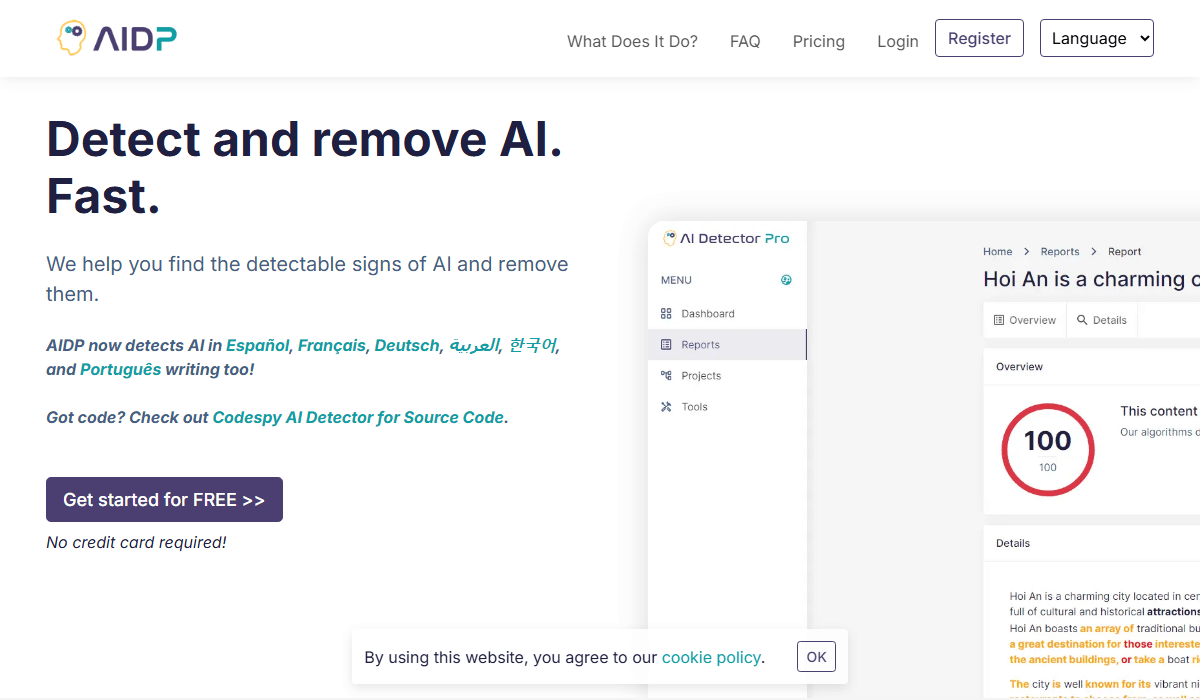Viewport: 1200px width, 700px height.
Task: Click the Login link
Action: click(897, 41)
